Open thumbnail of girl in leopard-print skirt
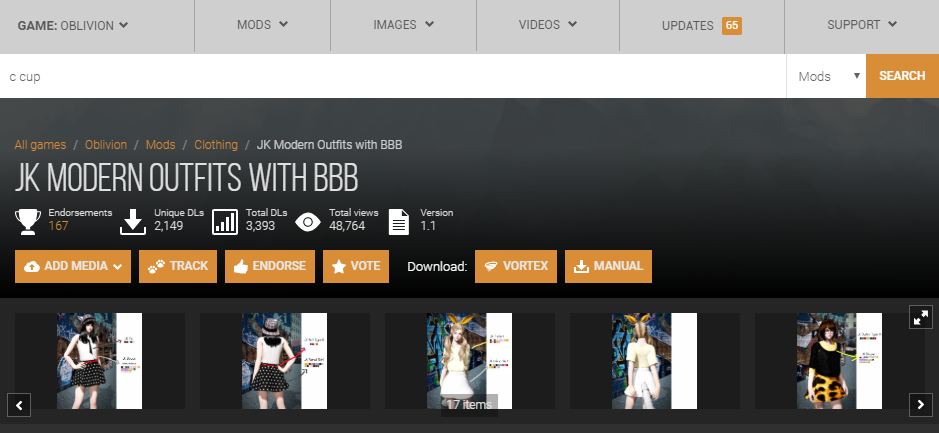 point(840,361)
